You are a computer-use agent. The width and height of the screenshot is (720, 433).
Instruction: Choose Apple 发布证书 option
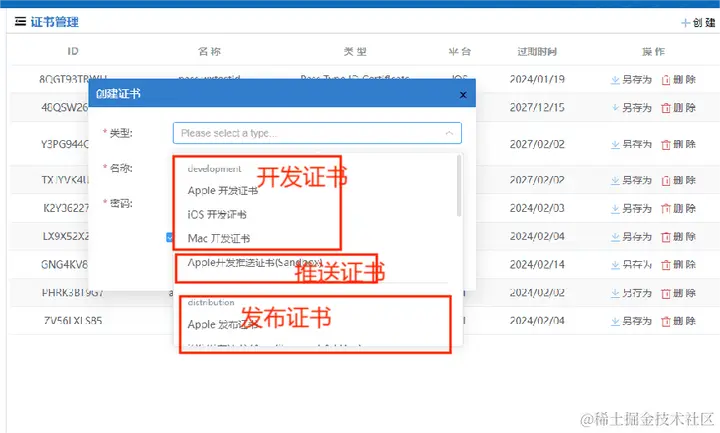coord(223,324)
